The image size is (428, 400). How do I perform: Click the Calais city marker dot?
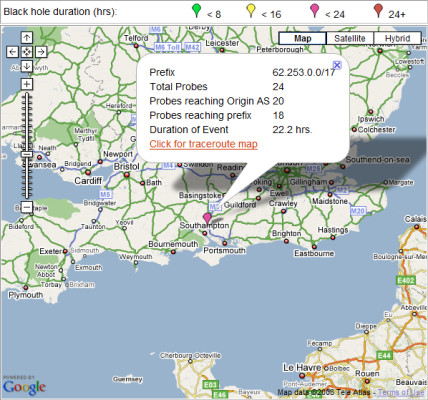click(x=416, y=227)
